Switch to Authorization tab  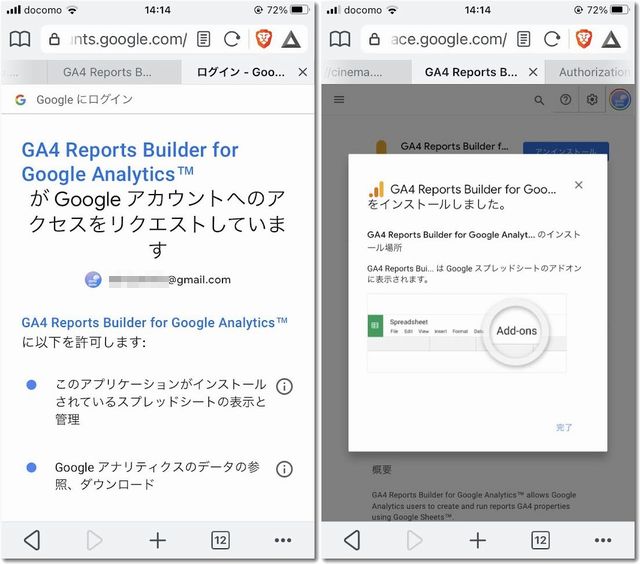pos(590,72)
